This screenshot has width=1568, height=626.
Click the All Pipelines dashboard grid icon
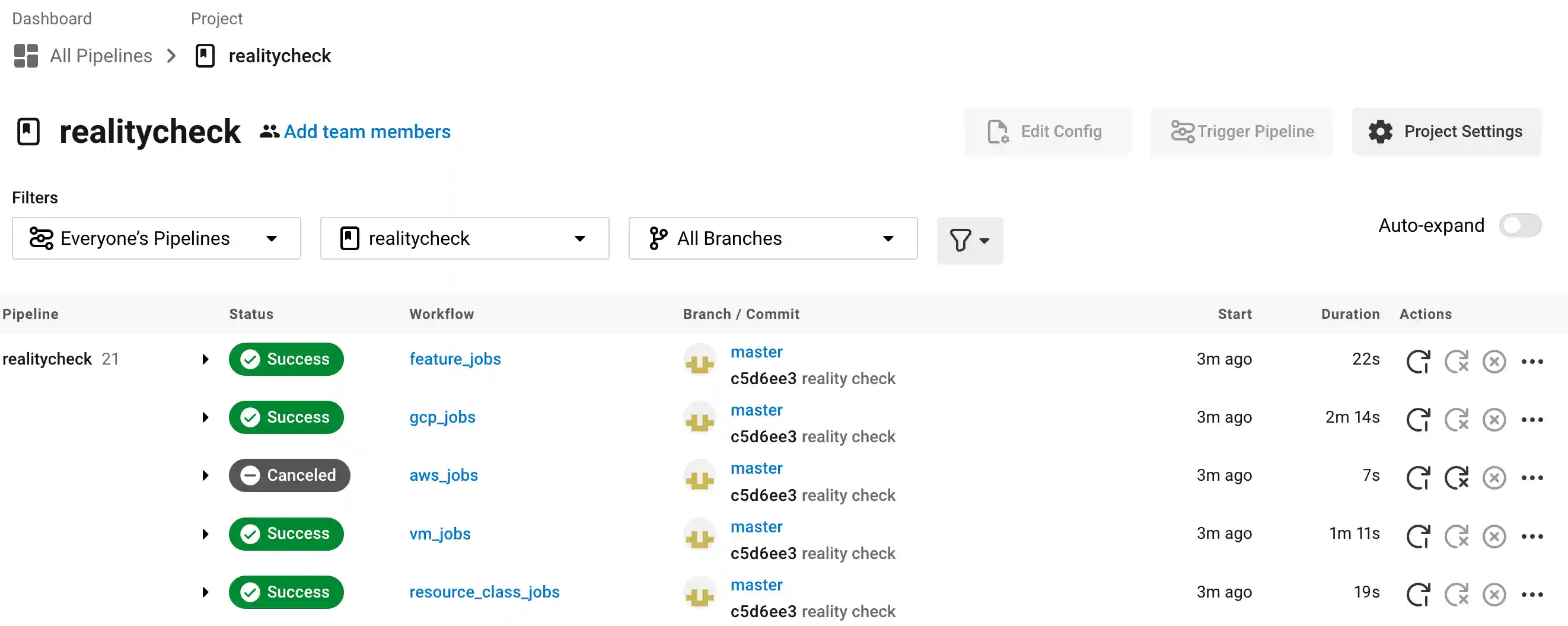click(26, 56)
